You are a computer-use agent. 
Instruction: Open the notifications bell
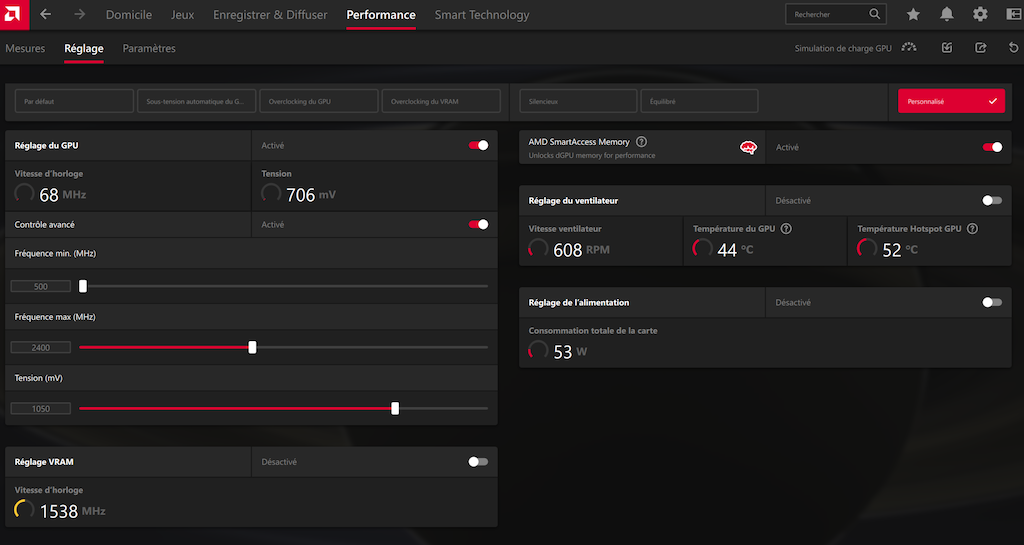click(x=946, y=14)
